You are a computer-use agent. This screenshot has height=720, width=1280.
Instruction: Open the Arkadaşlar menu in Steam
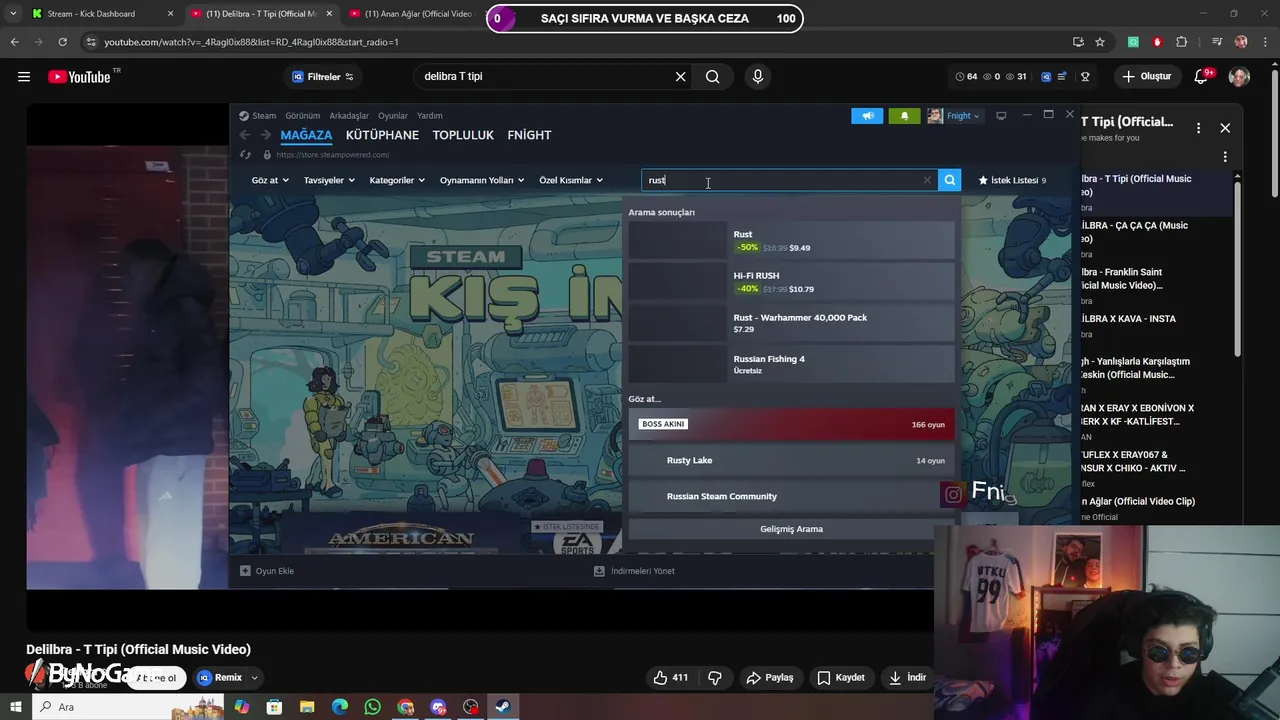(x=349, y=116)
